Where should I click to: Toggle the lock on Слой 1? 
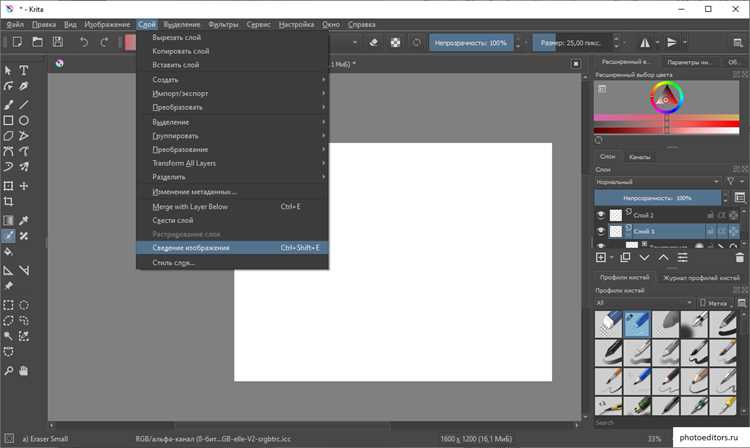(x=711, y=232)
